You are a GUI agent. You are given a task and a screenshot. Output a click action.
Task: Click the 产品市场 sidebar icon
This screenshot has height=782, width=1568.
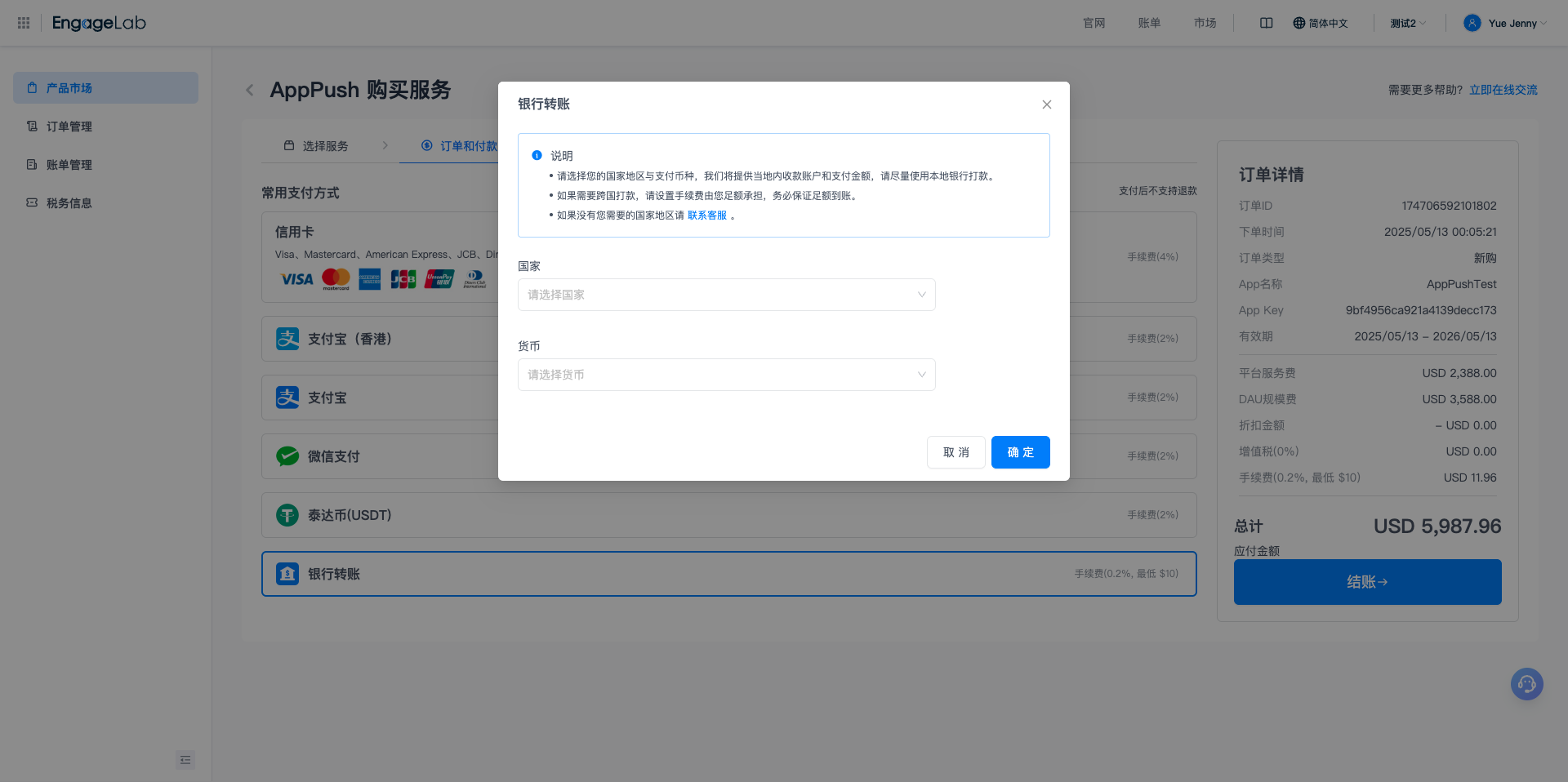click(x=32, y=87)
